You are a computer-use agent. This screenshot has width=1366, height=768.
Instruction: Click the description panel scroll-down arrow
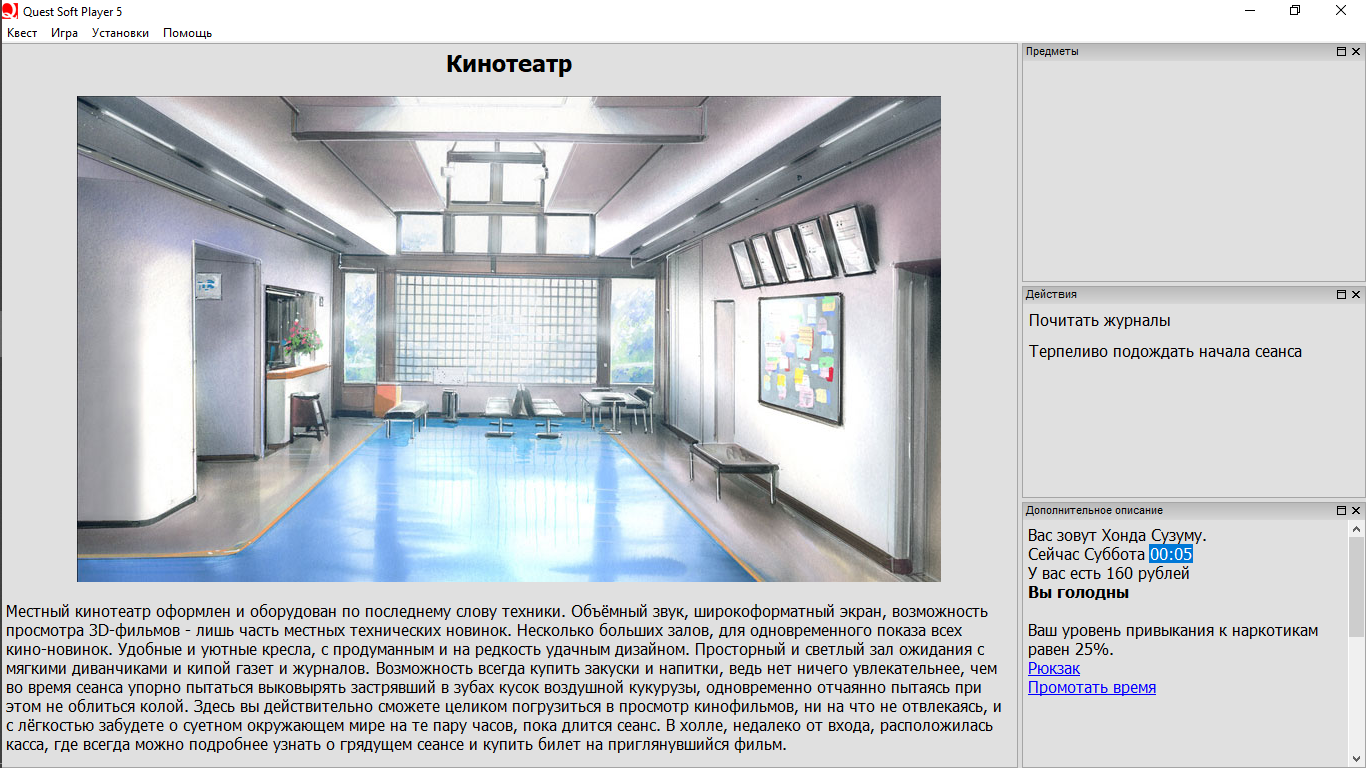pos(1356,757)
